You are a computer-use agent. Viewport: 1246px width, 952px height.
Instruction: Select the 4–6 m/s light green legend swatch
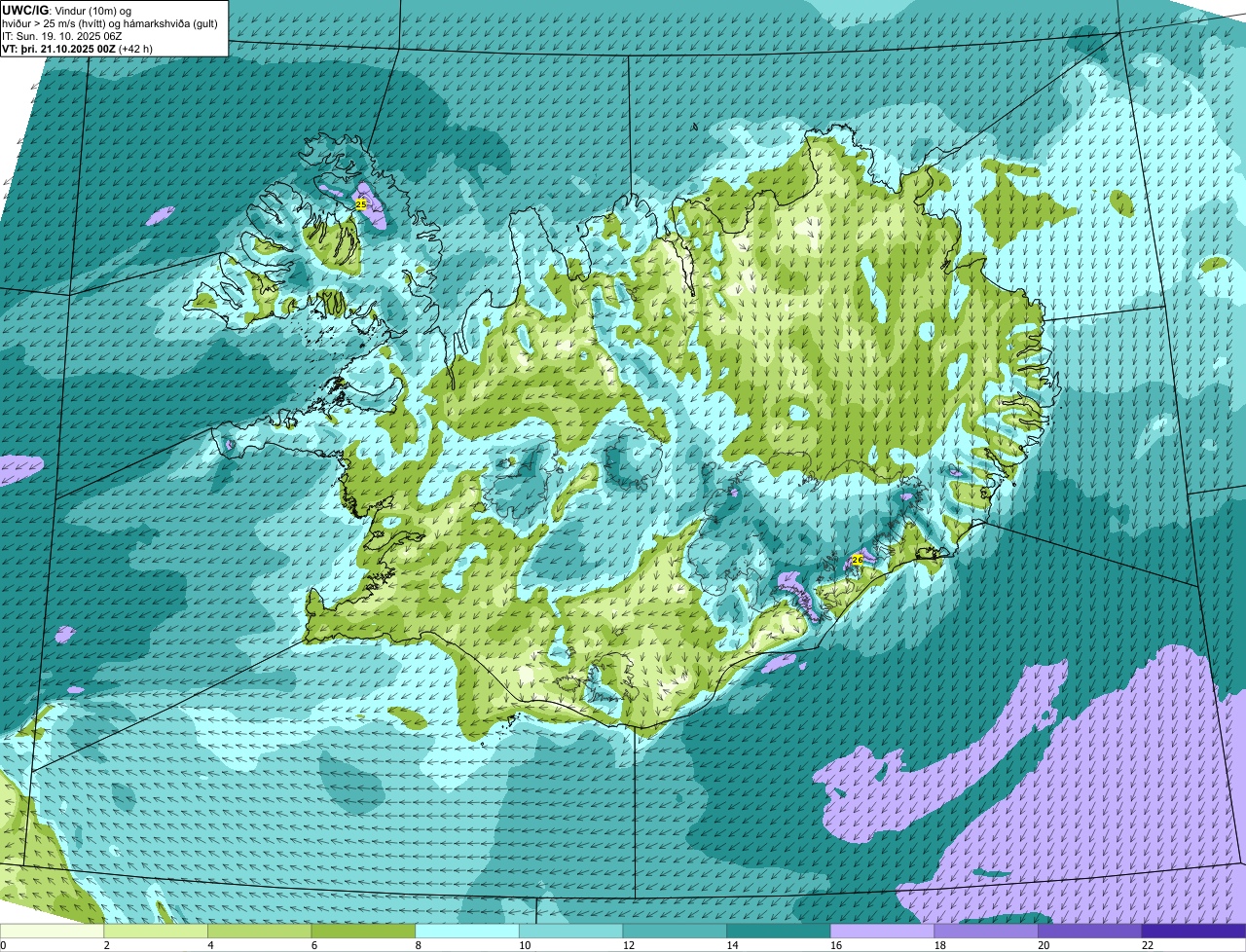[x=259, y=931]
